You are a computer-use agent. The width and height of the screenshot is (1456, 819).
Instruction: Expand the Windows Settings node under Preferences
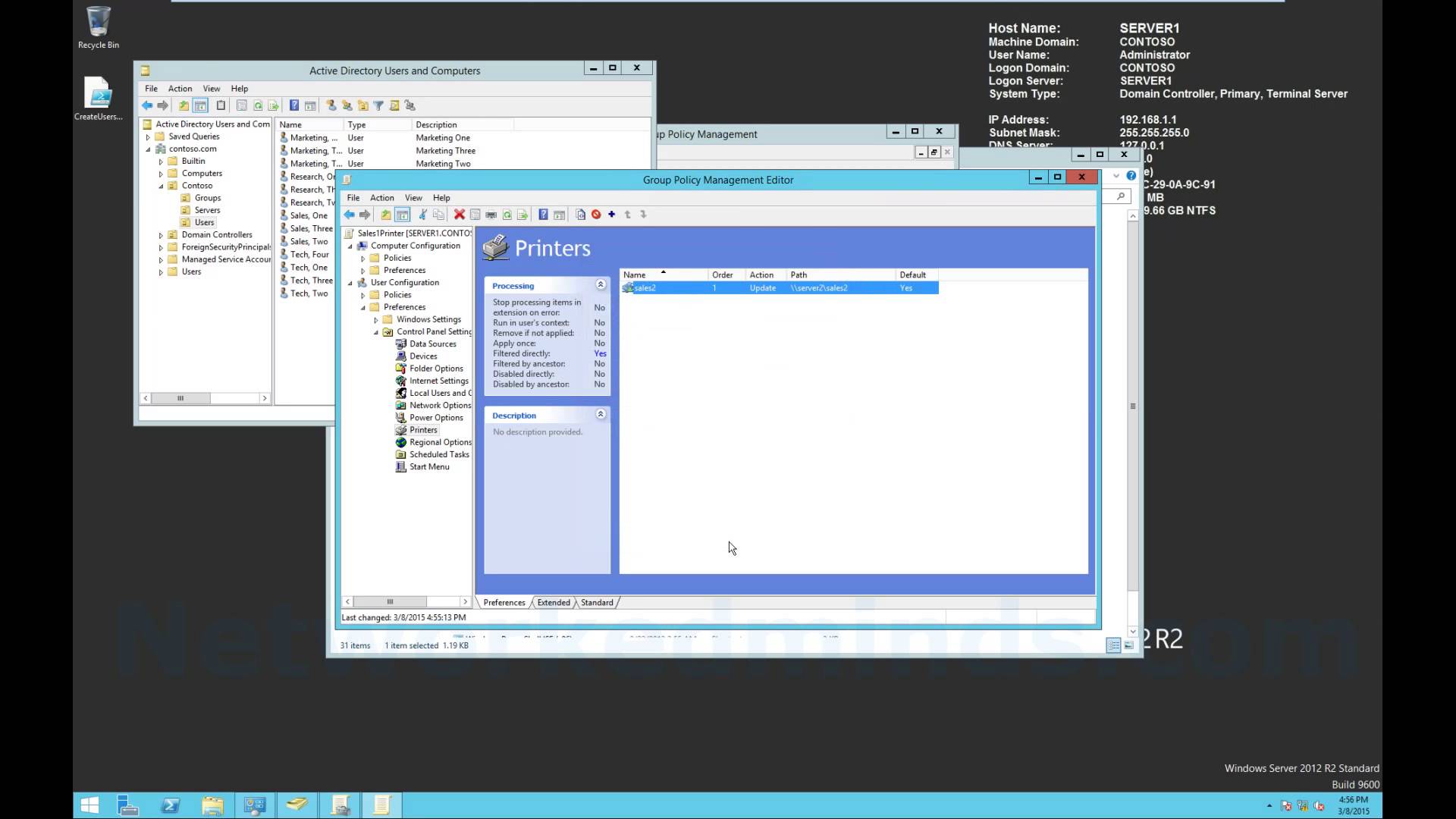tap(376, 320)
